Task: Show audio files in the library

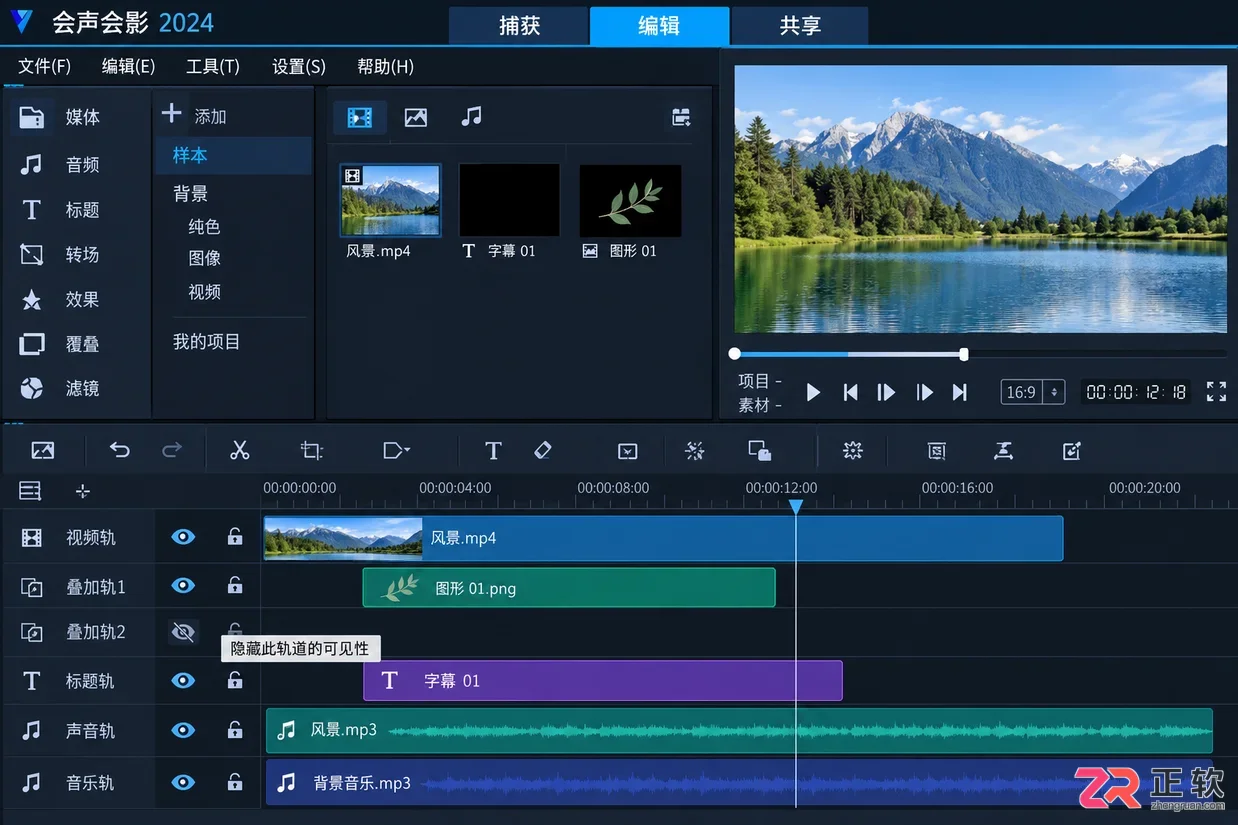Action: coord(471,118)
